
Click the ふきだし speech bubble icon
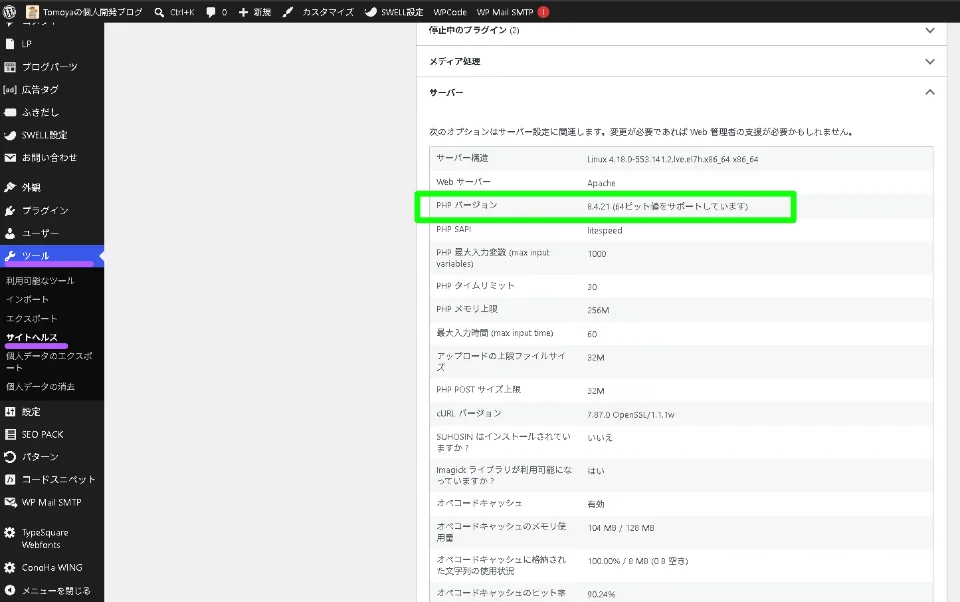click(10, 112)
